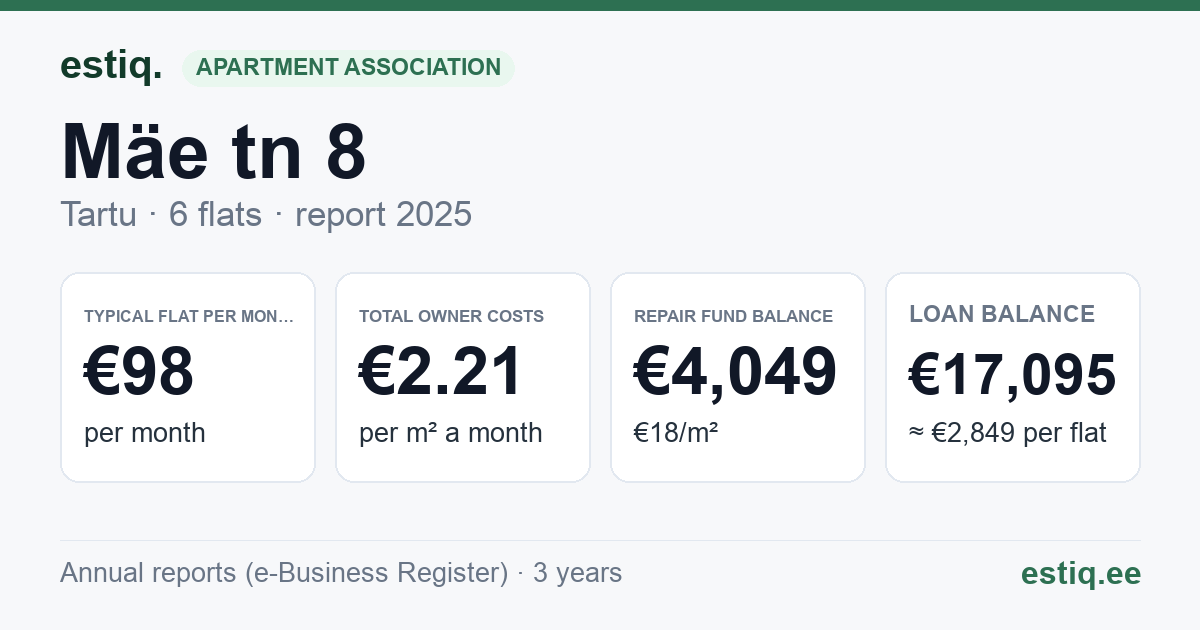
Task: Open the Typical flat per month card label
Action: click(189, 316)
